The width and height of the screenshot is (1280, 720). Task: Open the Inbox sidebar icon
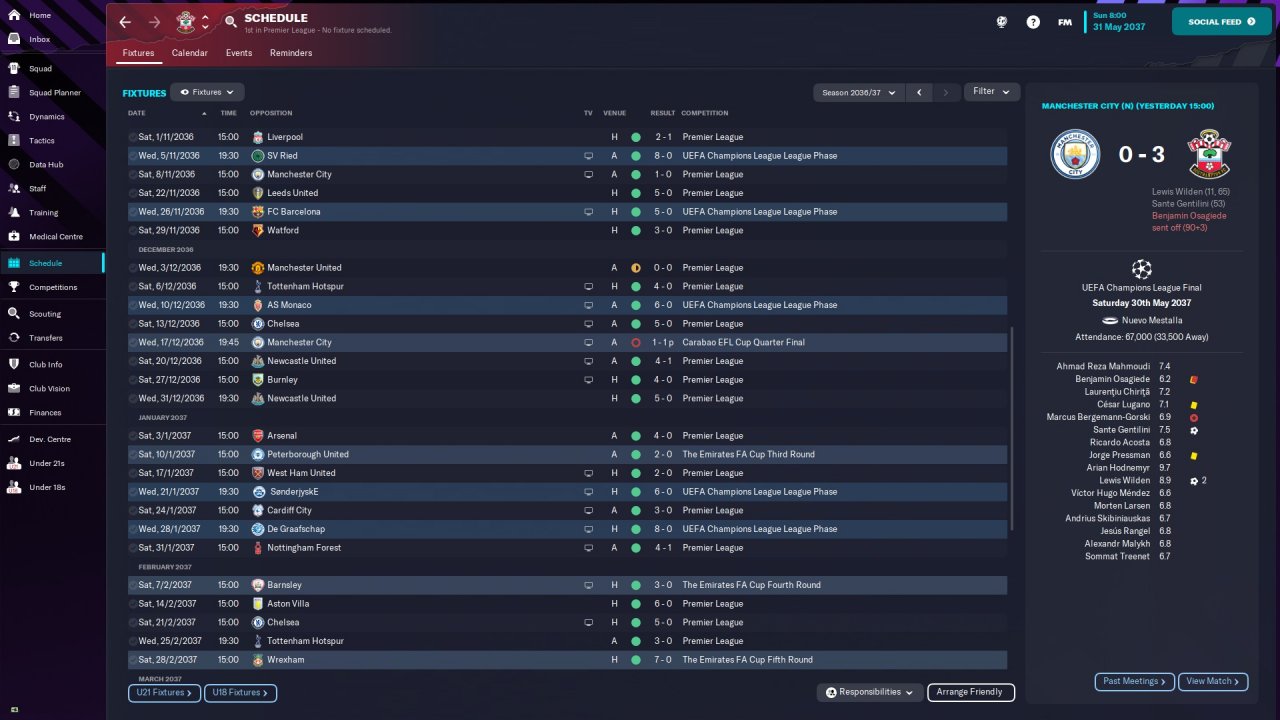[x=14, y=39]
